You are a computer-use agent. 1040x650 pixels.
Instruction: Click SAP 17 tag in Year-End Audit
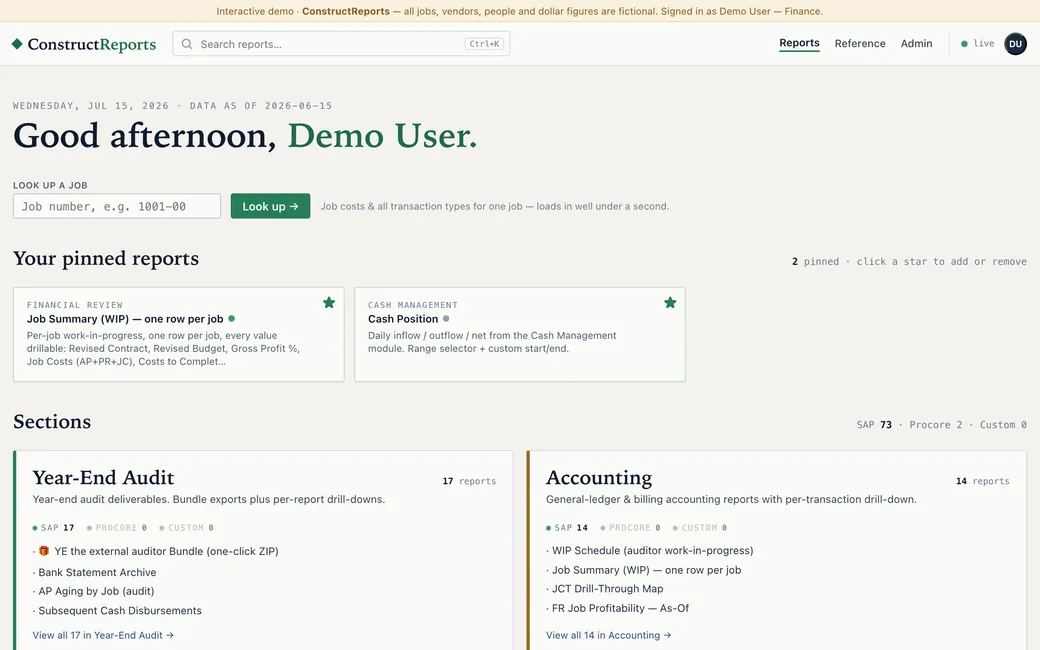coord(53,527)
